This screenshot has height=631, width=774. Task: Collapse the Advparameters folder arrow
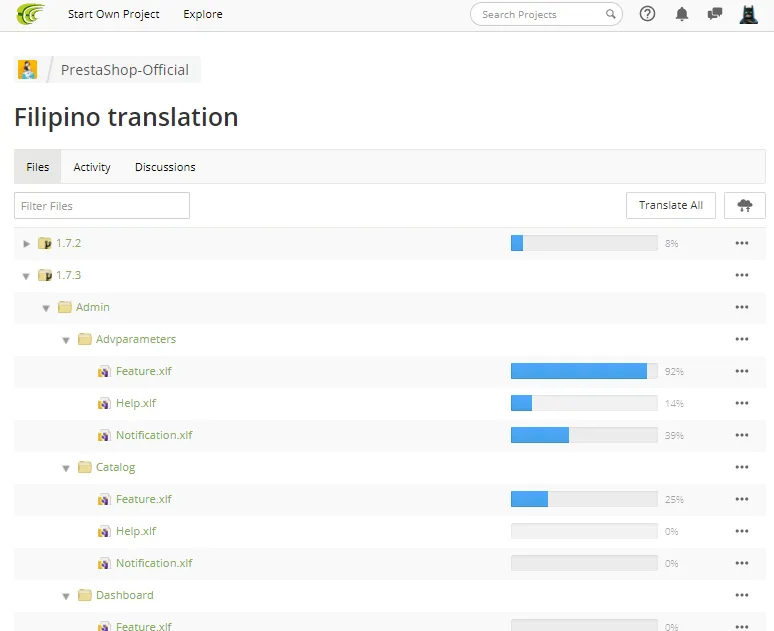[66, 340]
